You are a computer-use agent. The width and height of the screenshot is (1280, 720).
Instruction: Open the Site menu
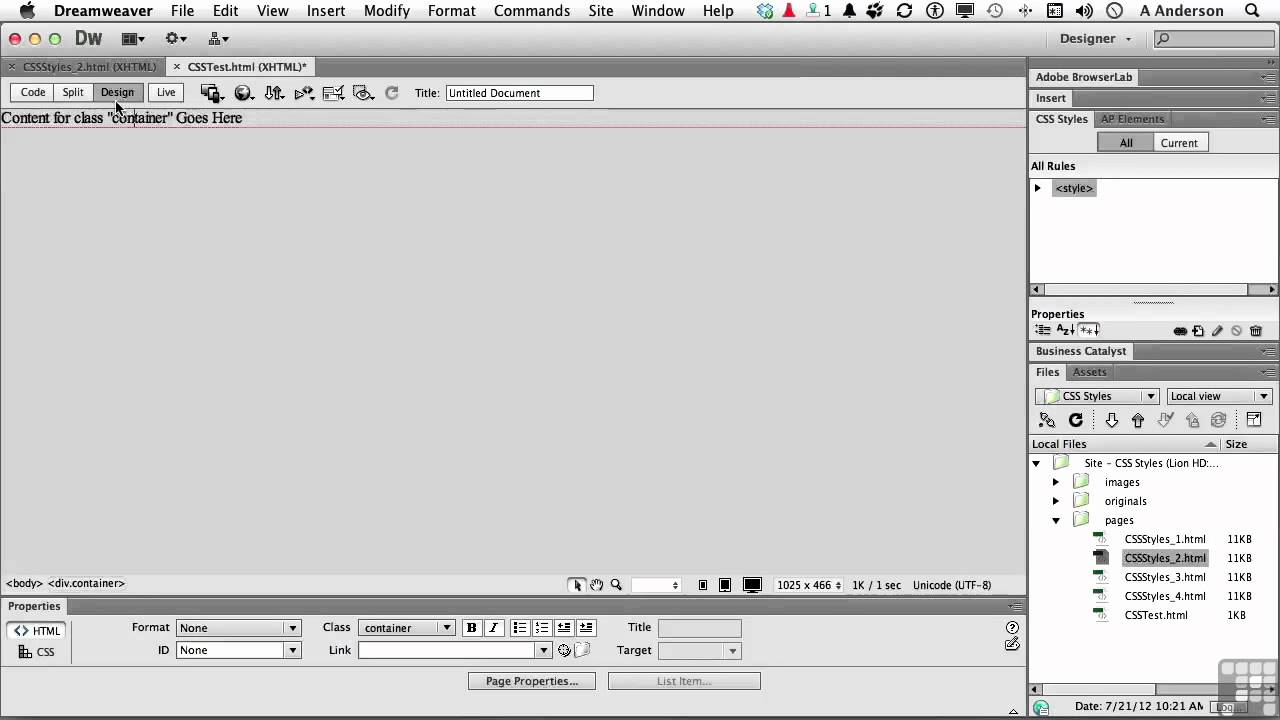pos(601,11)
